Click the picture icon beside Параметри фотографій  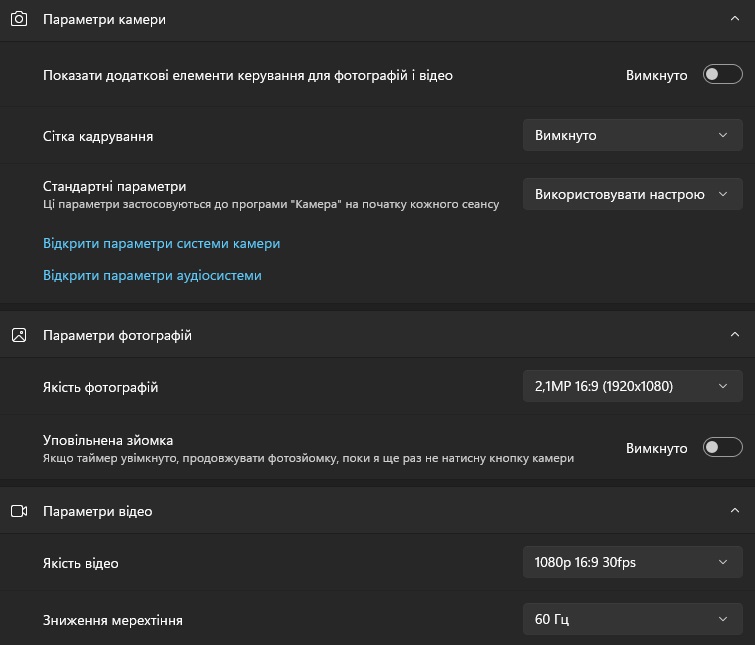(x=19, y=335)
